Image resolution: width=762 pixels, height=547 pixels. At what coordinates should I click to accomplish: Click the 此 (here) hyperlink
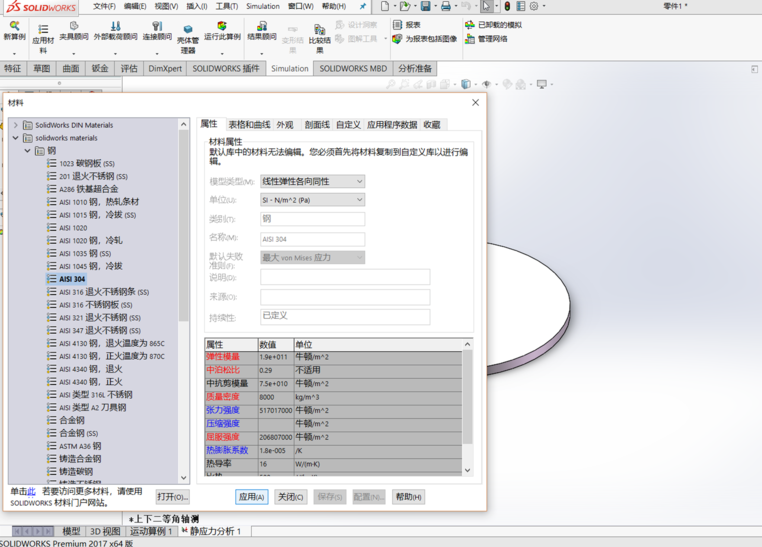(32, 492)
